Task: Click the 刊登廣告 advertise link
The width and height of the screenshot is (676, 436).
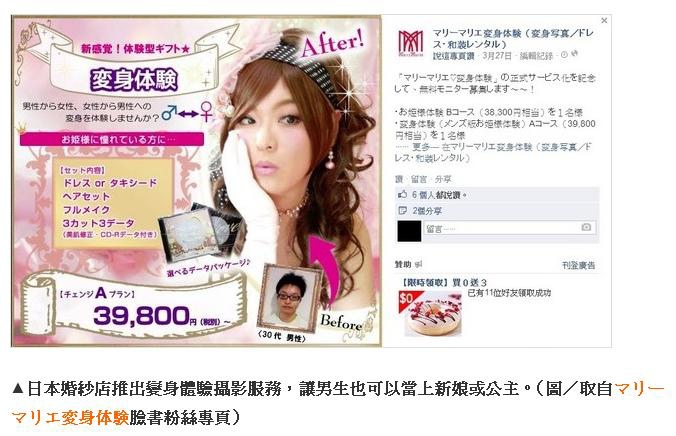Action: tap(578, 265)
